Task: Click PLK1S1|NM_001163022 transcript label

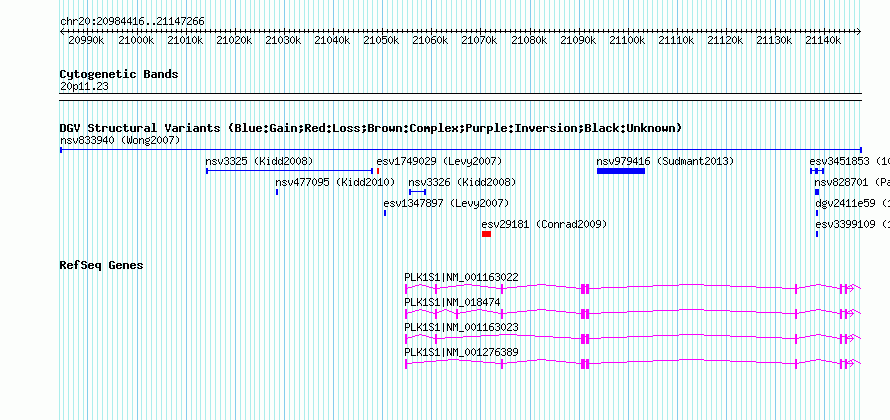Action: point(461,278)
